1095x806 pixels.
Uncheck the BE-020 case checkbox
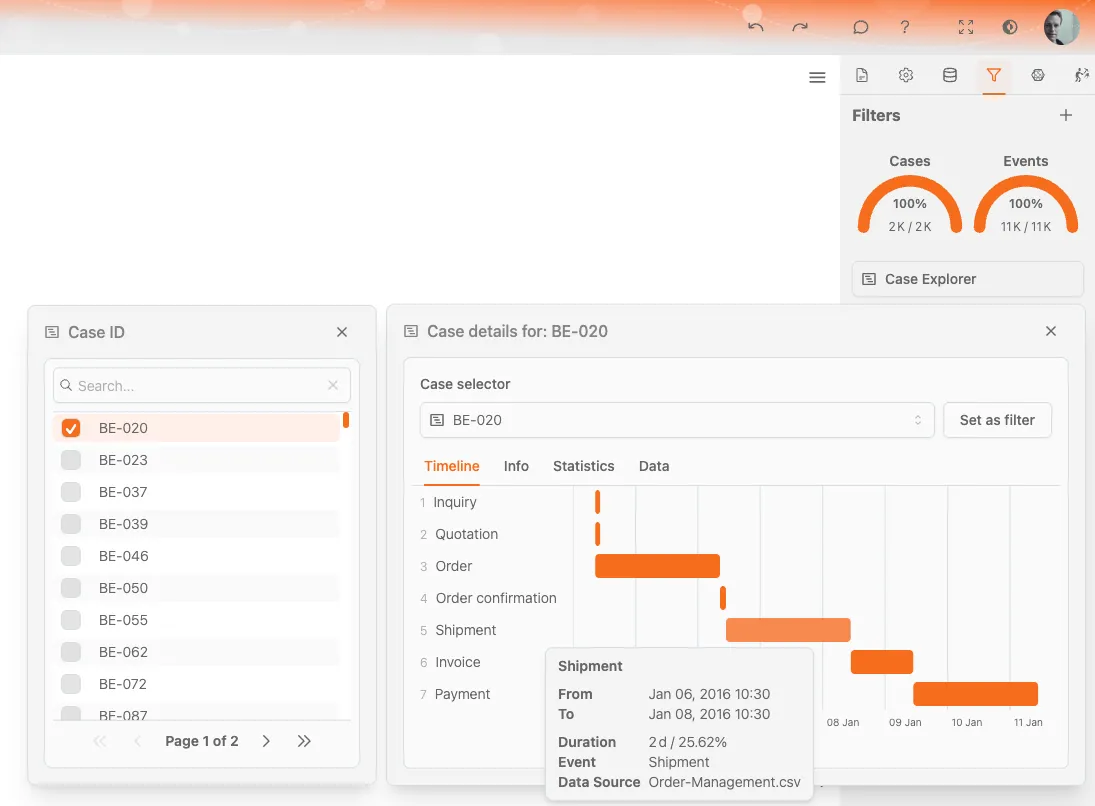point(71,428)
